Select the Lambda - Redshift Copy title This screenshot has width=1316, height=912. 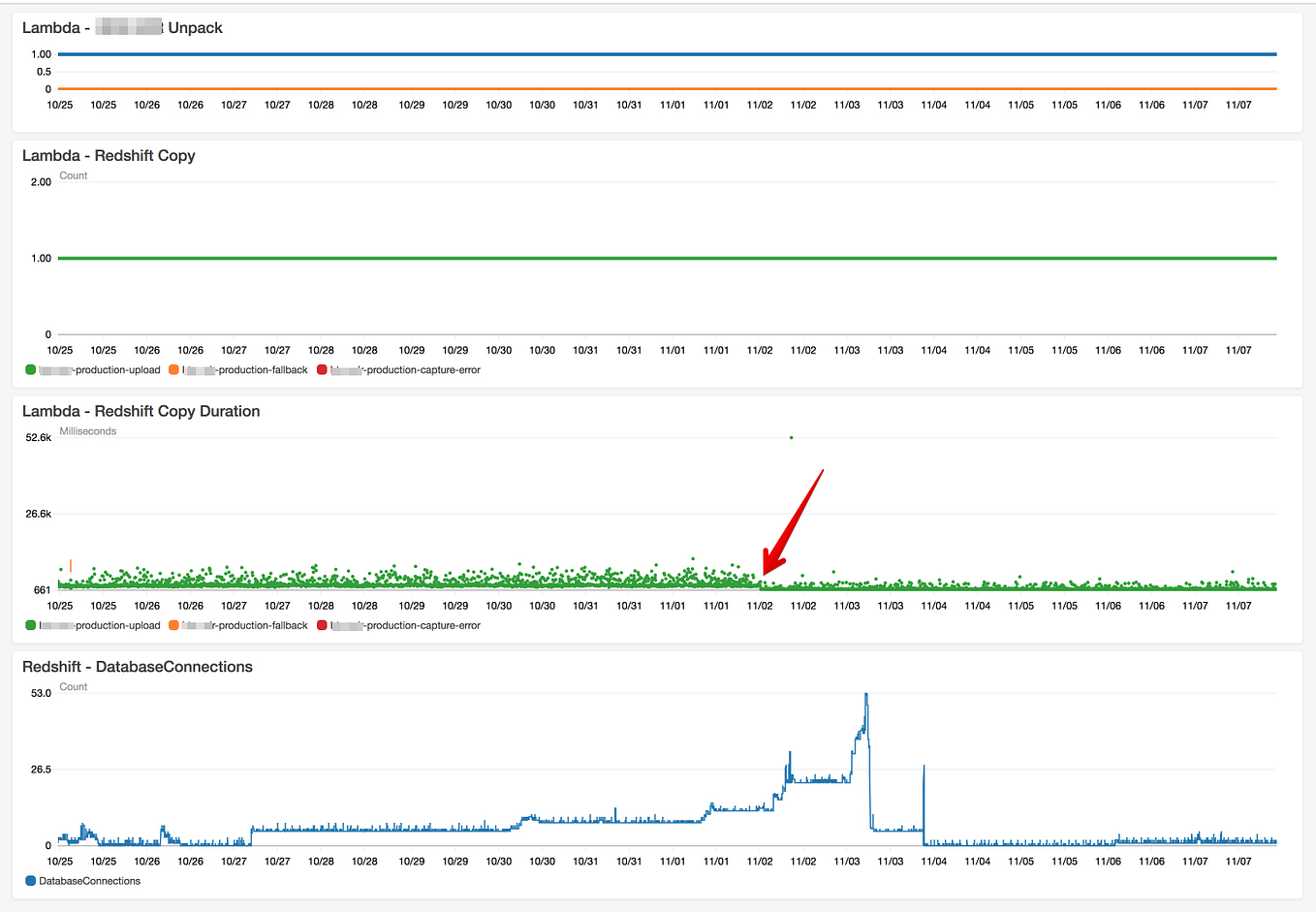[x=109, y=156]
